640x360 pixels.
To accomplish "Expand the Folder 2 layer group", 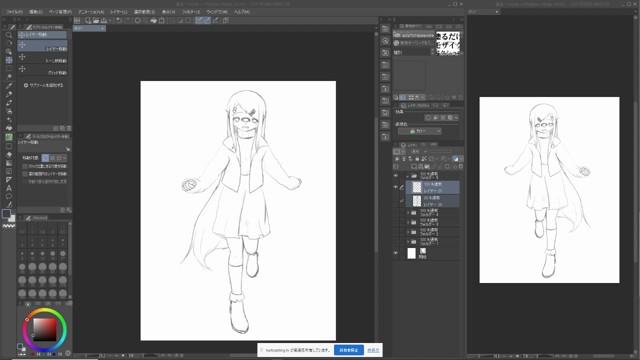I will [x=407, y=232].
